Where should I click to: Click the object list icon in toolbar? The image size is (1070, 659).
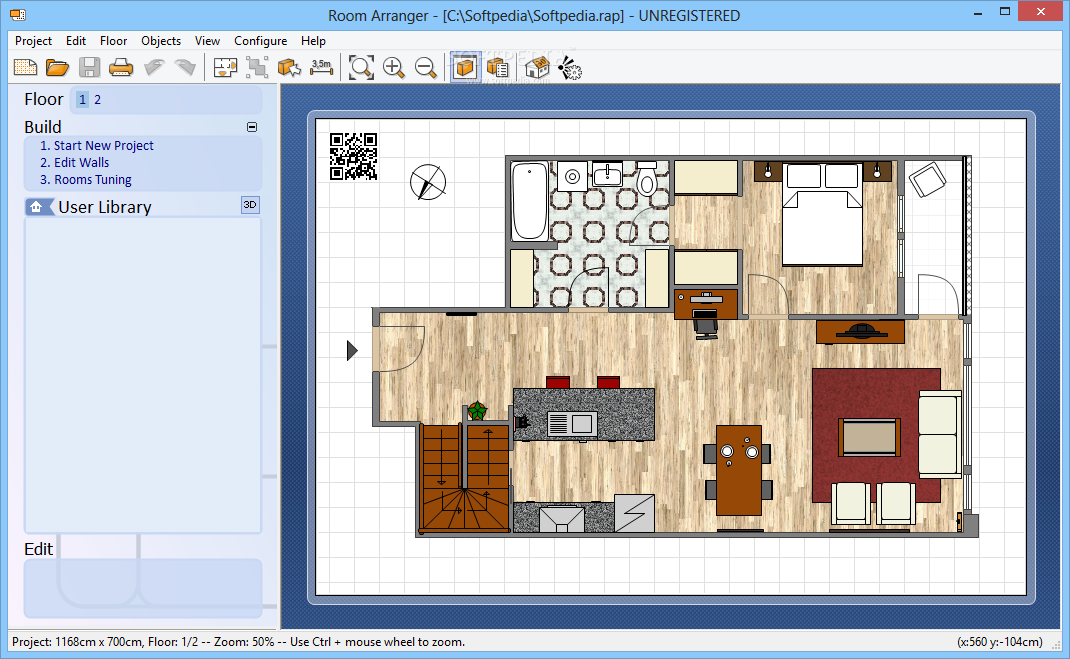498,68
